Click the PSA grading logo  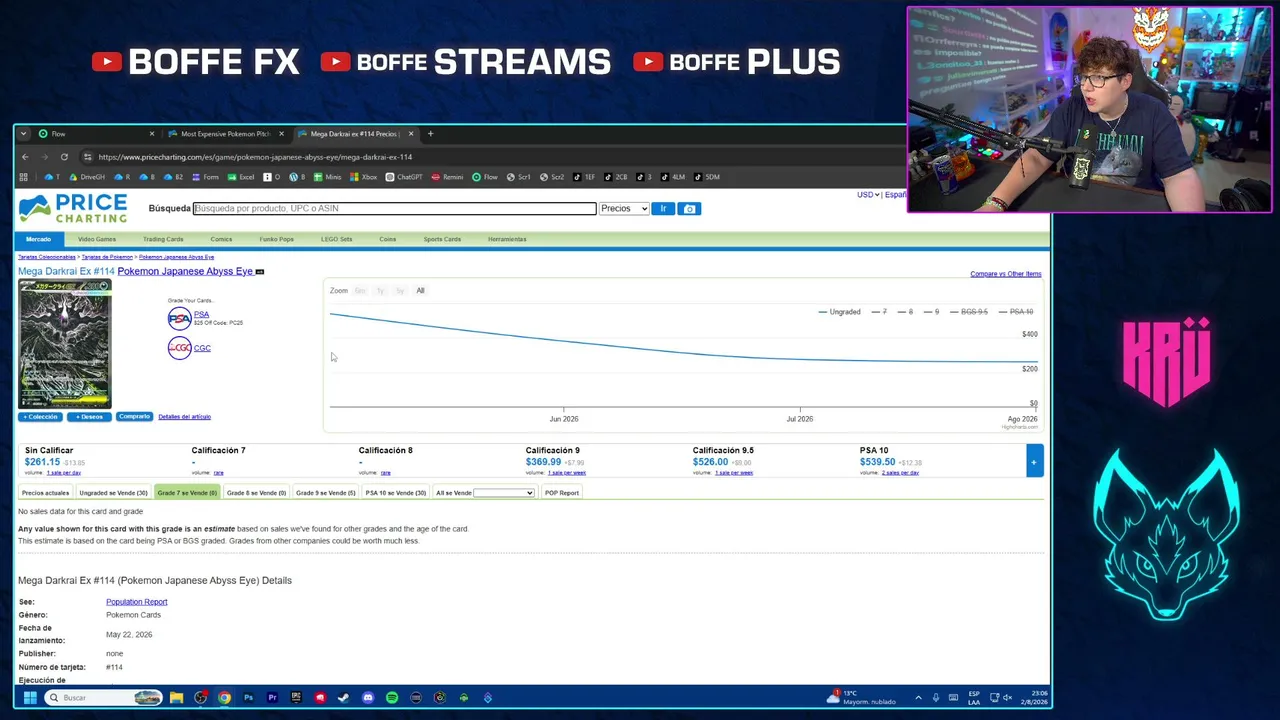click(x=179, y=318)
